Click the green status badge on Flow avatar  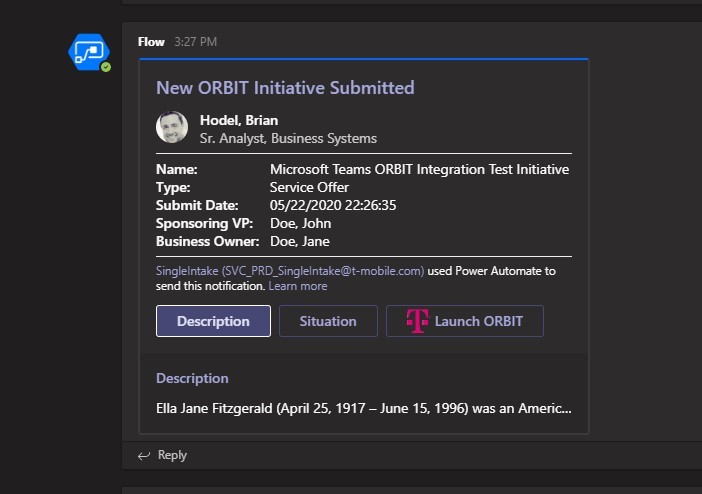tap(105, 67)
